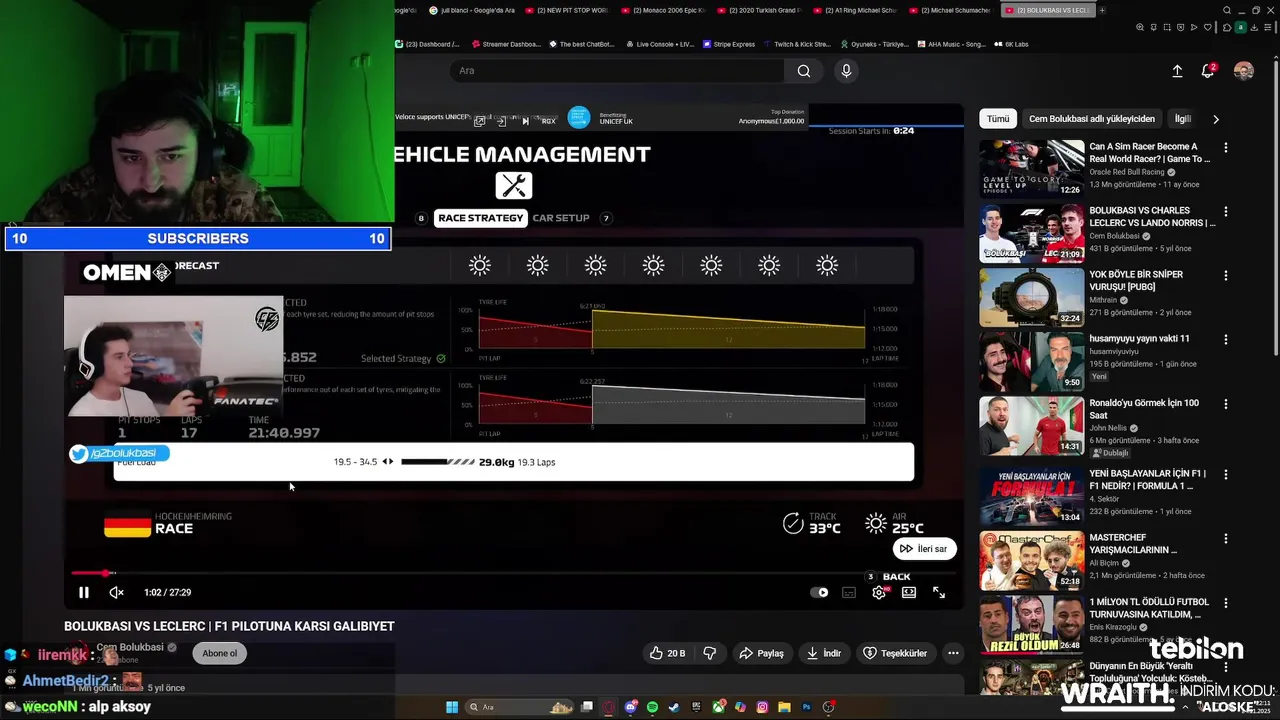This screenshot has width=1280, height=720.
Task: Open the YouTube upload icon
Action: tap(1177, 71)
